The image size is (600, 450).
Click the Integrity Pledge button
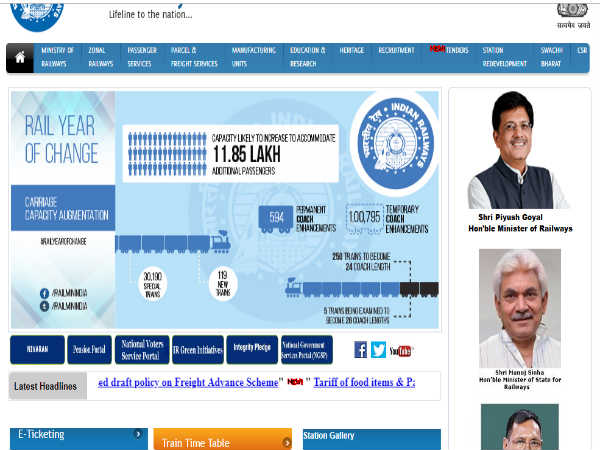(x=252, y=349)
